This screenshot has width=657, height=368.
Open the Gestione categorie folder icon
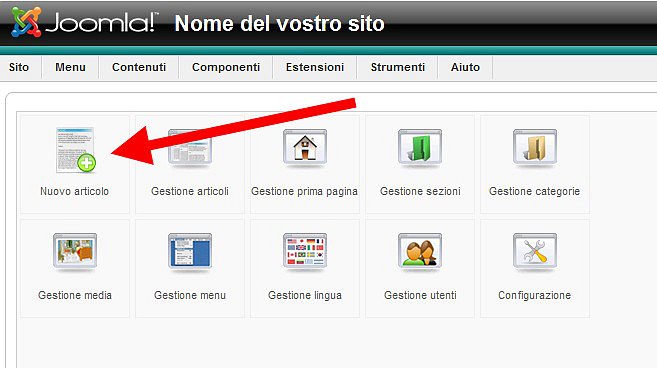tap(535, 148)
